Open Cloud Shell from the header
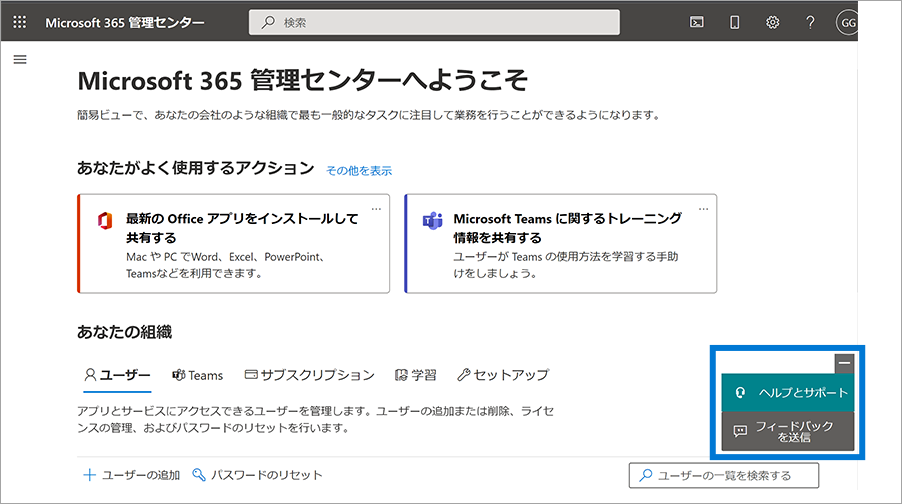 tap(697, 22)
